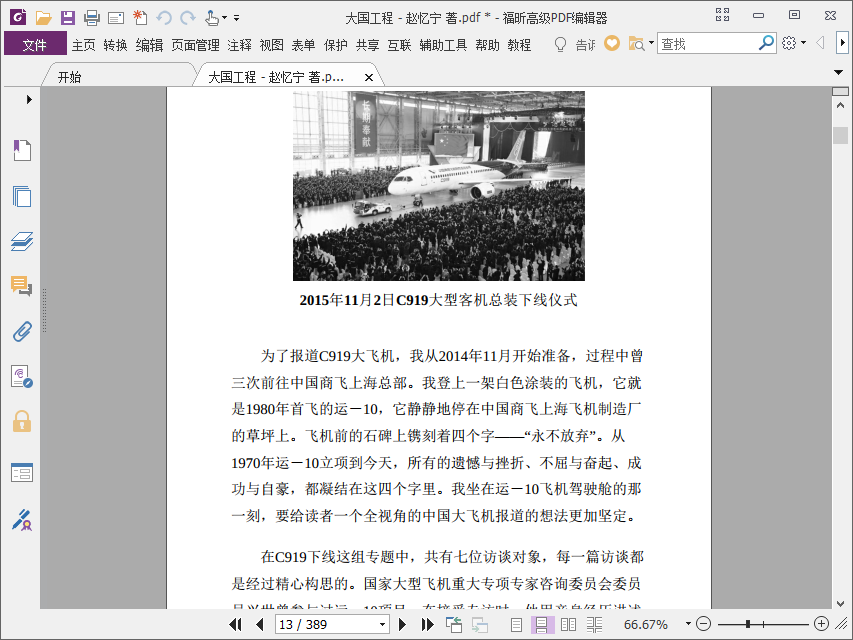Switch to continuous facing view mode
Viewport: 853px width, 640px height.
pos(595,625)
